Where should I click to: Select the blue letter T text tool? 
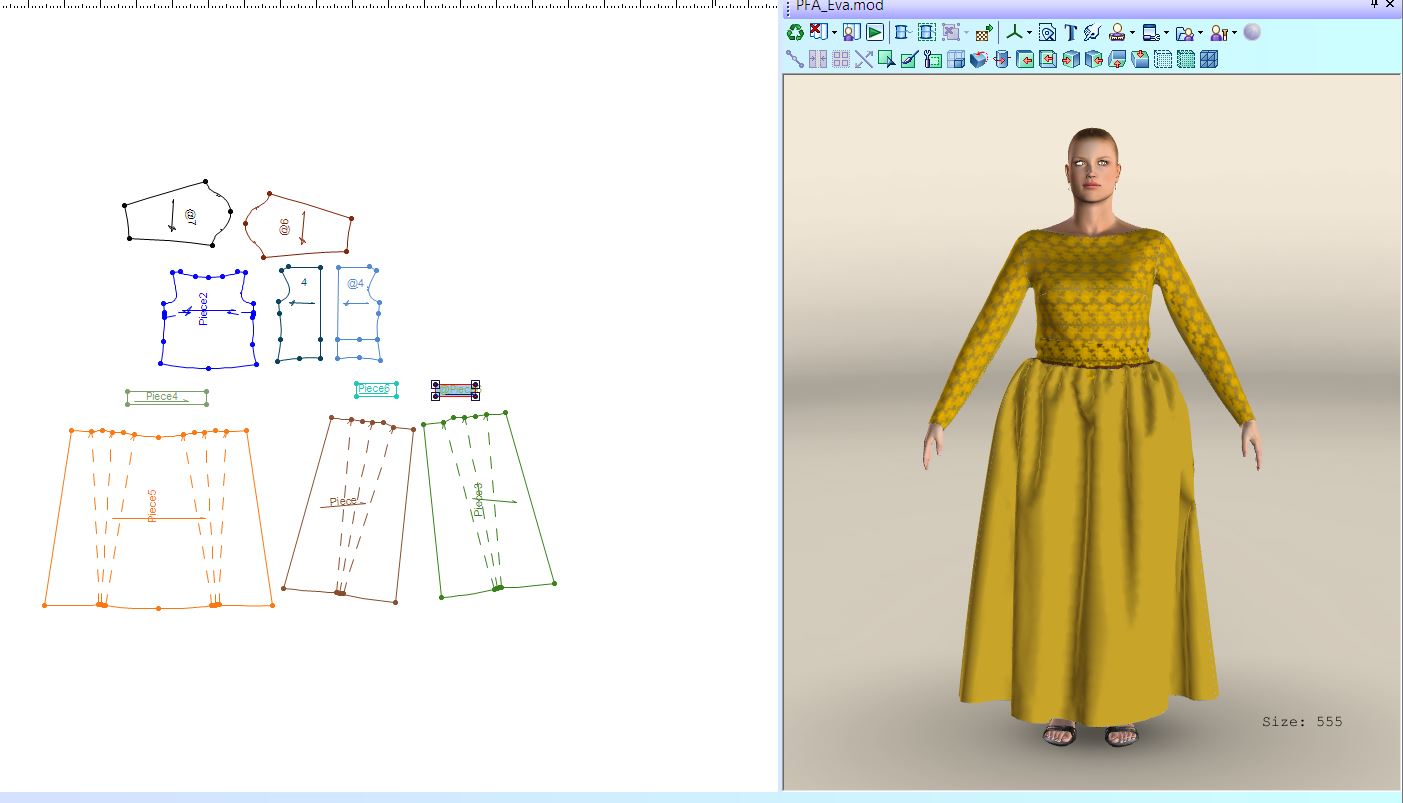click(1070, 33)
